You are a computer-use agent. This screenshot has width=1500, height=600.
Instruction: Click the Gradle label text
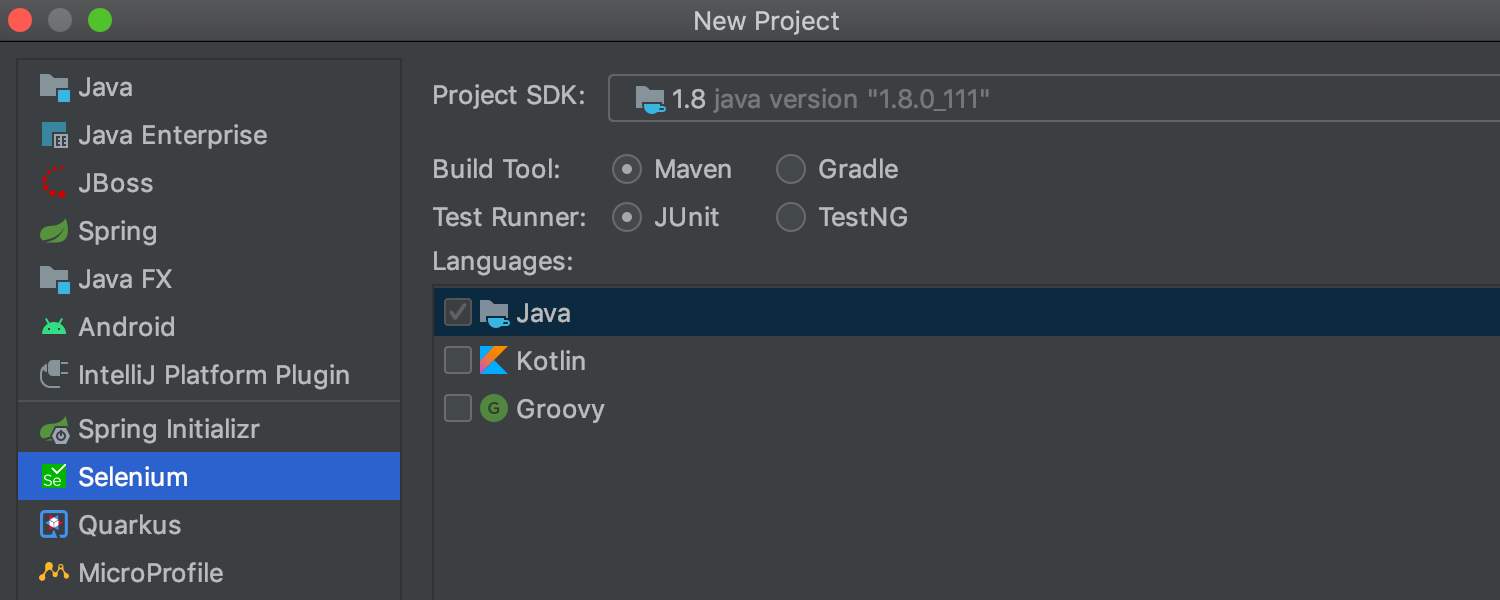coord(858,170)
